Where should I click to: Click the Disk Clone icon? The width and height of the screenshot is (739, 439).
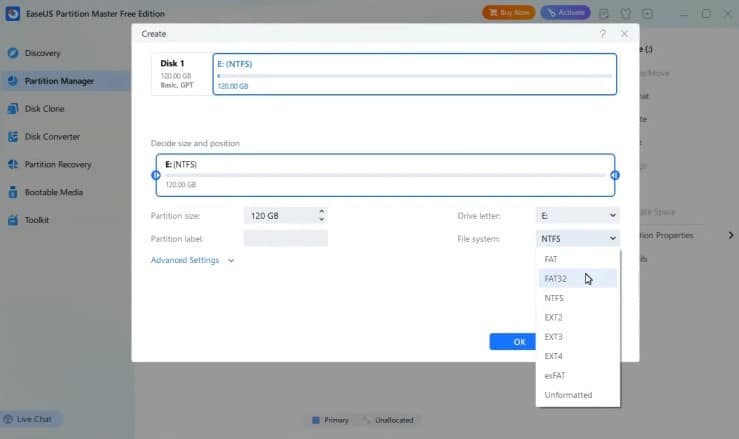(x=13, y=108)
